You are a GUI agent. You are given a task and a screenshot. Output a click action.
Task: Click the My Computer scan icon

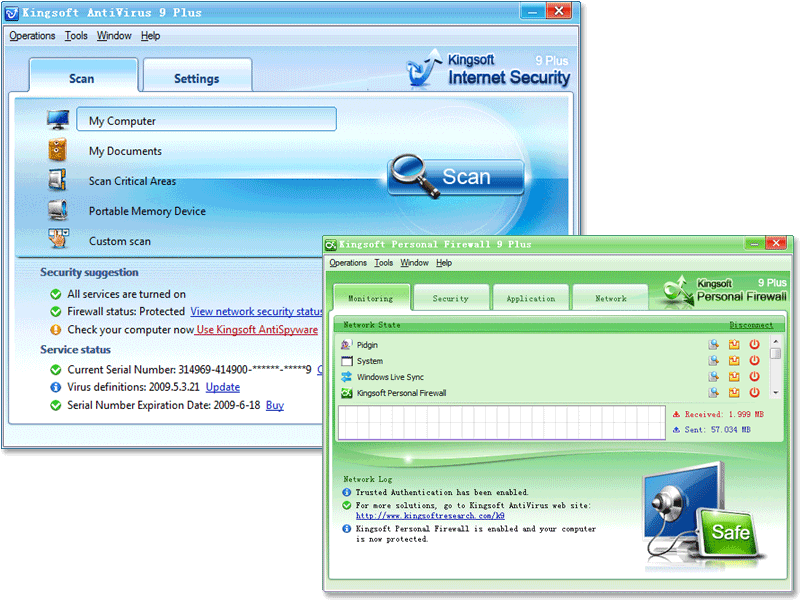(57, 120)
